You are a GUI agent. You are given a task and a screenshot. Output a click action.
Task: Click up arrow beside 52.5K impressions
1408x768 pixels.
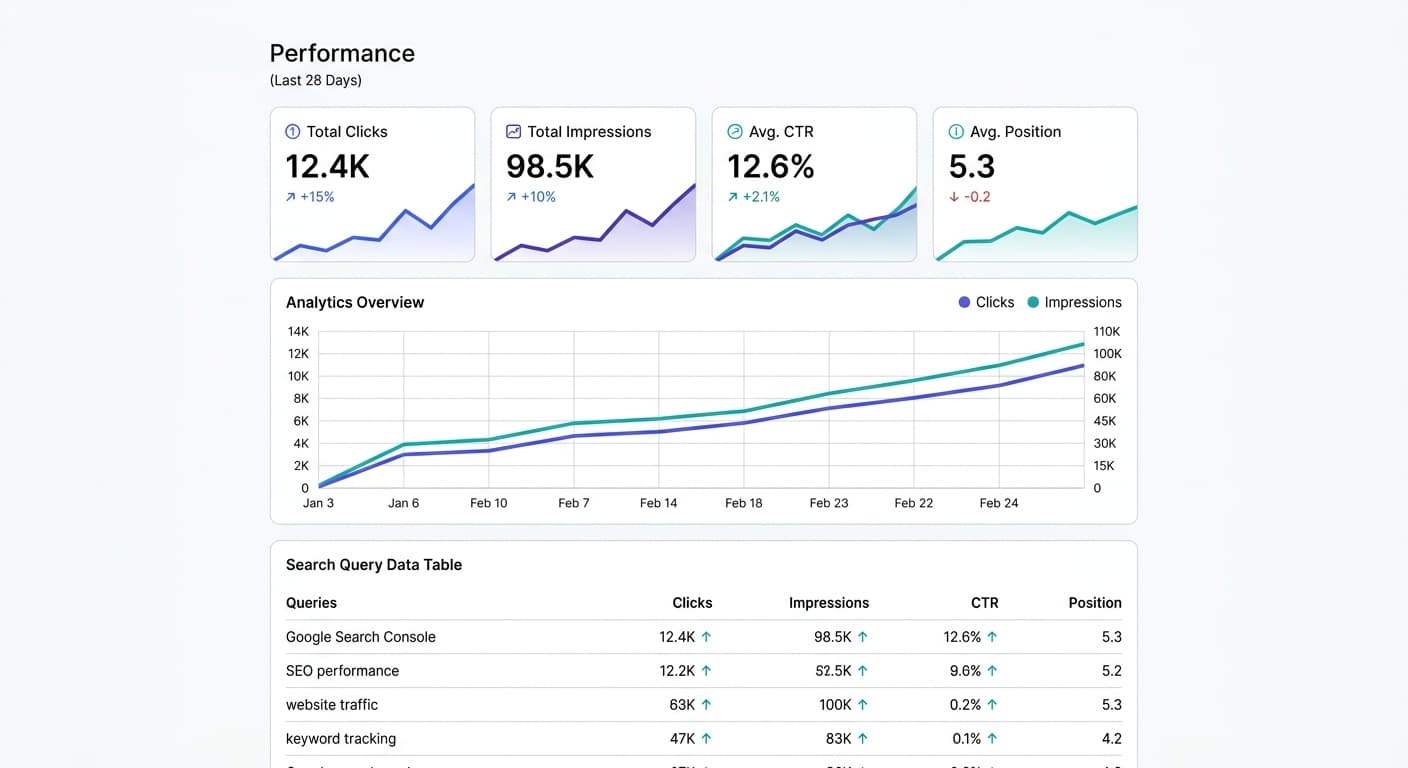pos(863,671)
